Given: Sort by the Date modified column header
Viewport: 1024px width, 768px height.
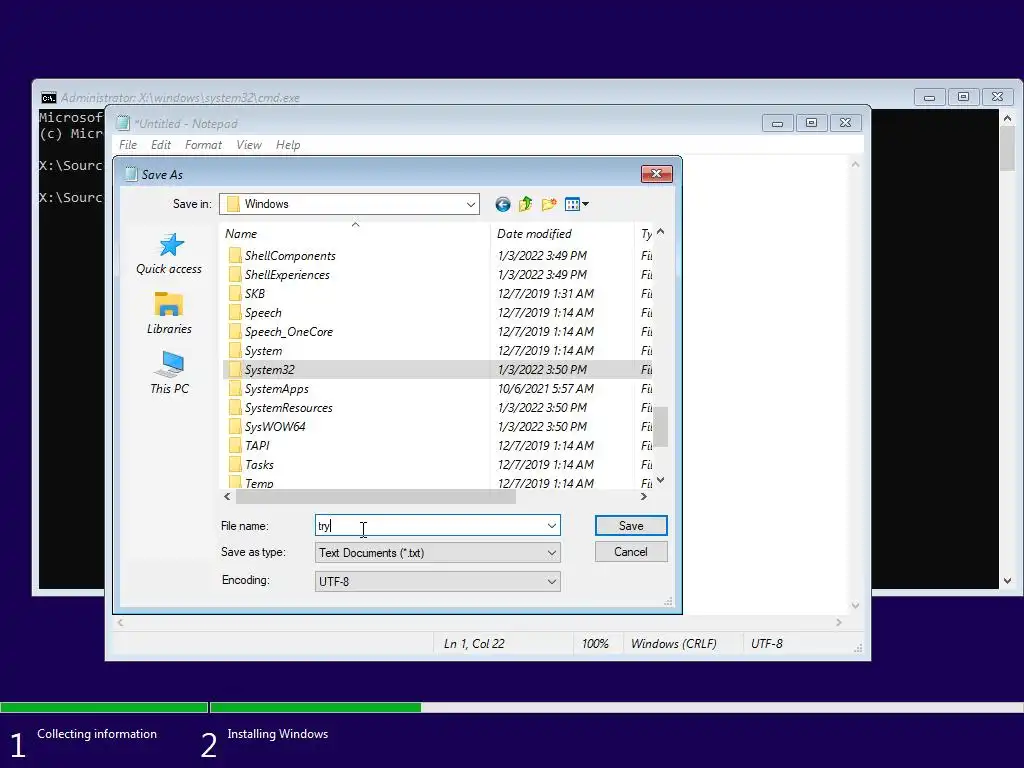Looking at the screenshot, I should click(x=562, y=233).
